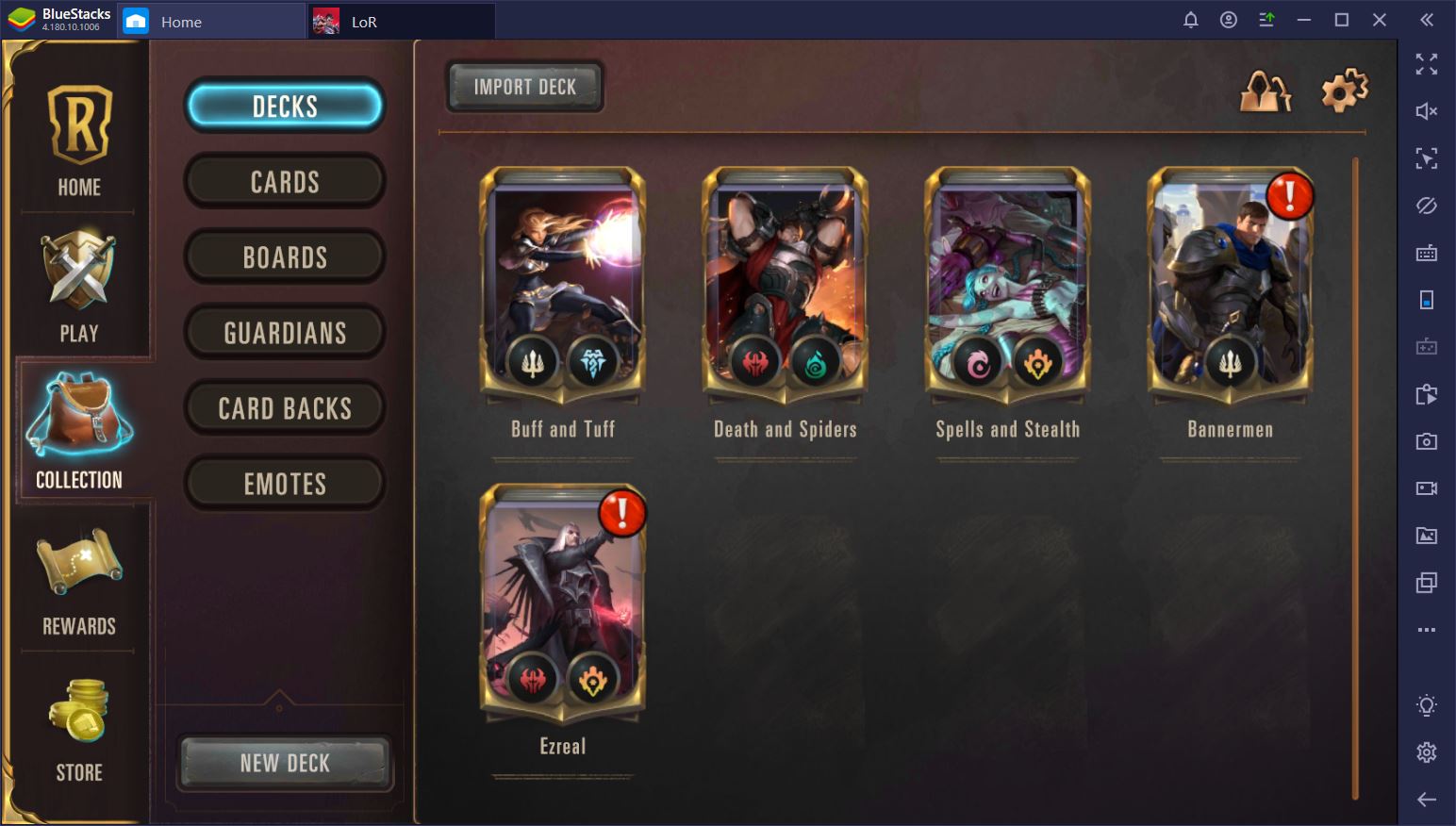Click the Import Deck button
Image resolution: width=1456 pixels, height=826 pixels.
point(524,87)
